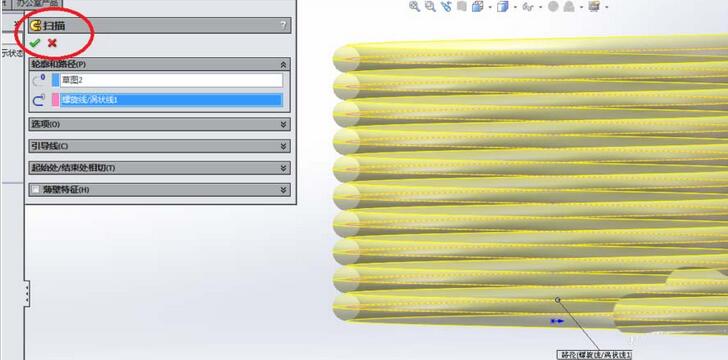Expand the 选项(O) section
The image size is (728, 360).
coord(283,124)
